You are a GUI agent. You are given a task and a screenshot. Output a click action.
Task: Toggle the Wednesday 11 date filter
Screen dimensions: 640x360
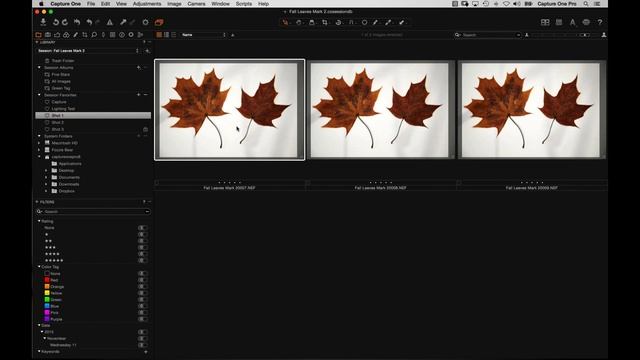coord(142,345)
